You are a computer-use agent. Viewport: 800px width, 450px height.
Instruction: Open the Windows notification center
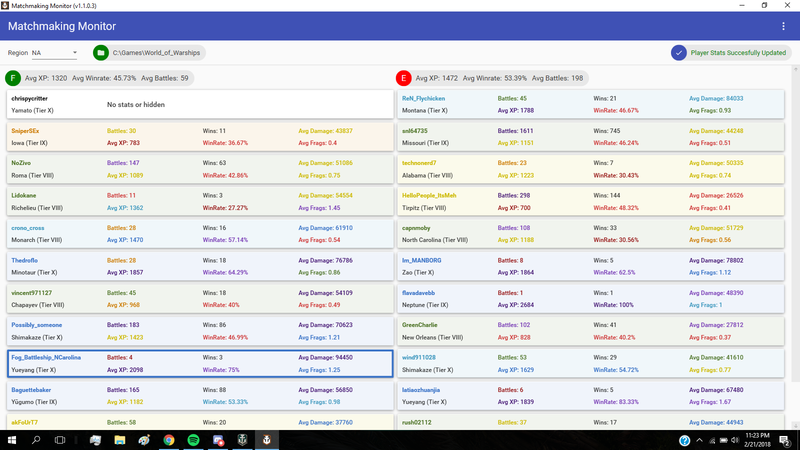(786, 440)
